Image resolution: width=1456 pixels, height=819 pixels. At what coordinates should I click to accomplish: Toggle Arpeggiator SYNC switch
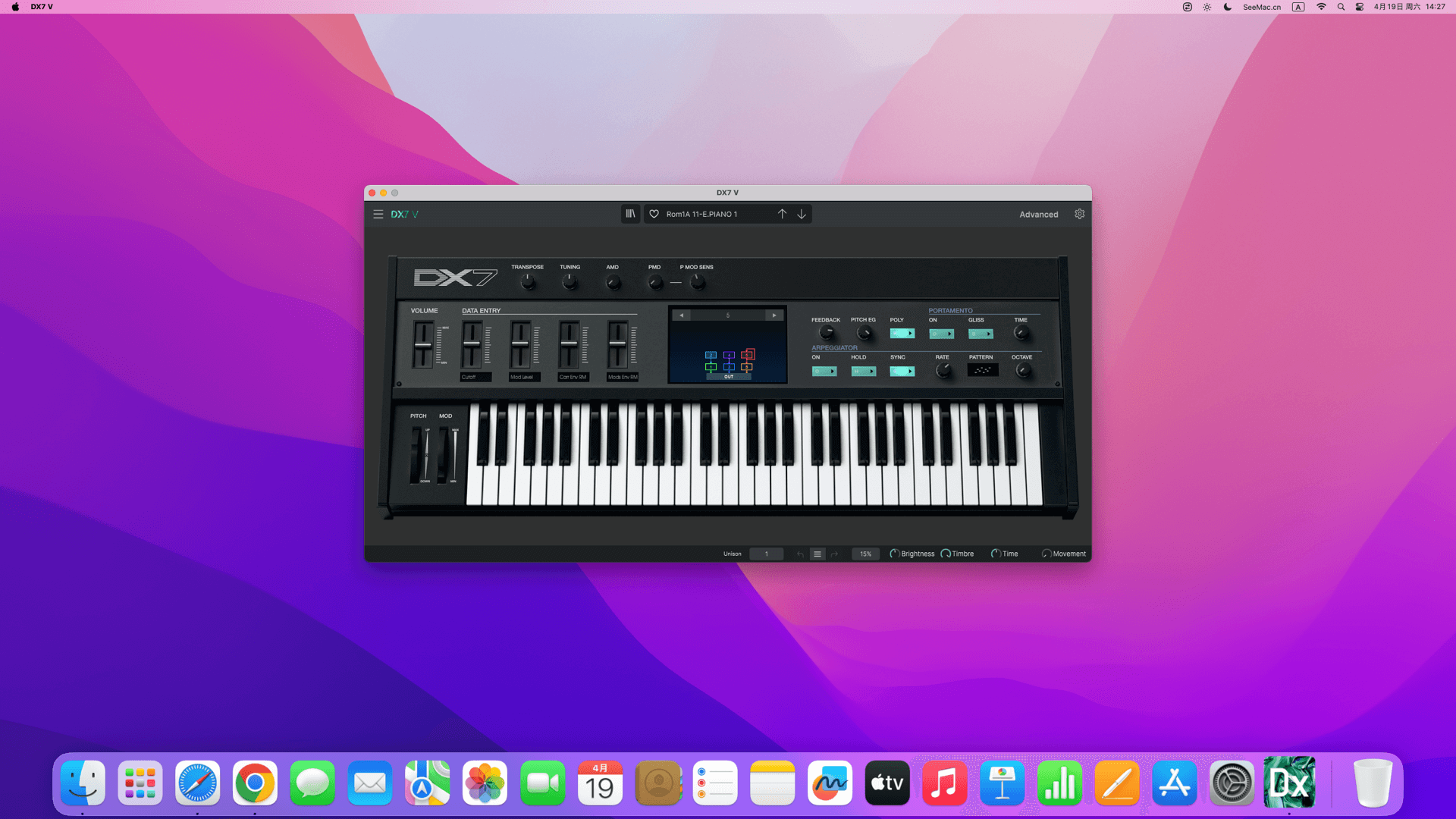(x=902, y=372)
